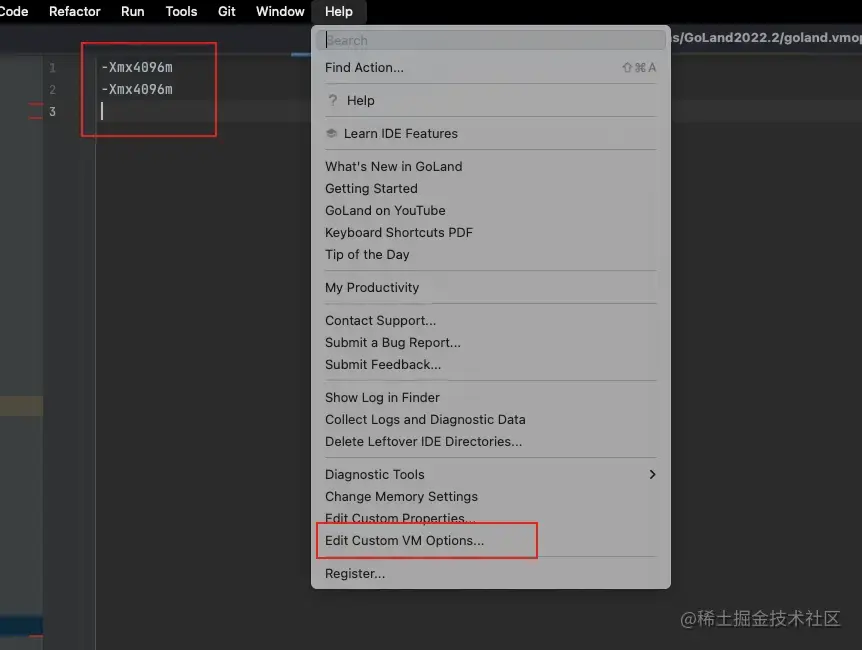Click the question mark icon beside Help
The image size is (862, 650).
(332, 100)
